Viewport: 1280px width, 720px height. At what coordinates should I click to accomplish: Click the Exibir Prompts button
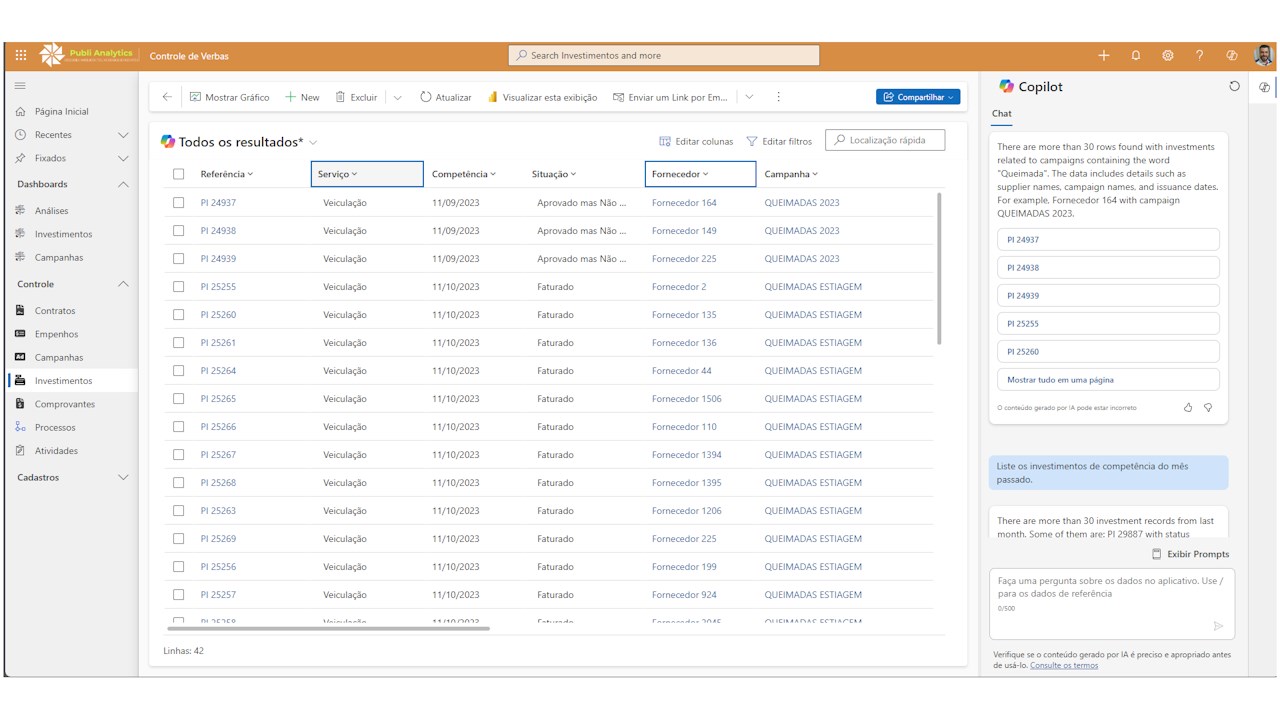click(1190, 554)
